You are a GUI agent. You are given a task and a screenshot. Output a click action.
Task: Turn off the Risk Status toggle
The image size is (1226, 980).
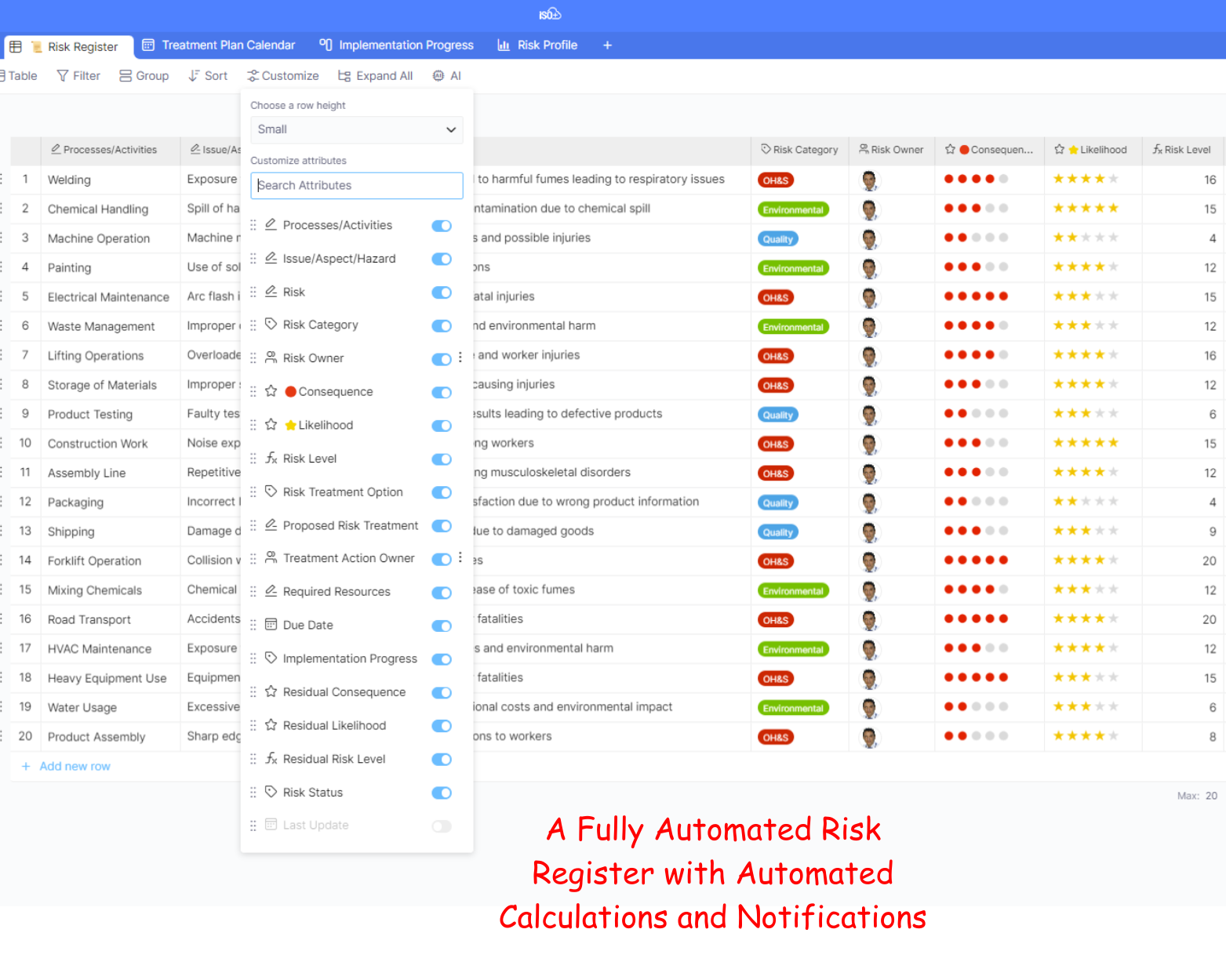click(x=442, y=793)
